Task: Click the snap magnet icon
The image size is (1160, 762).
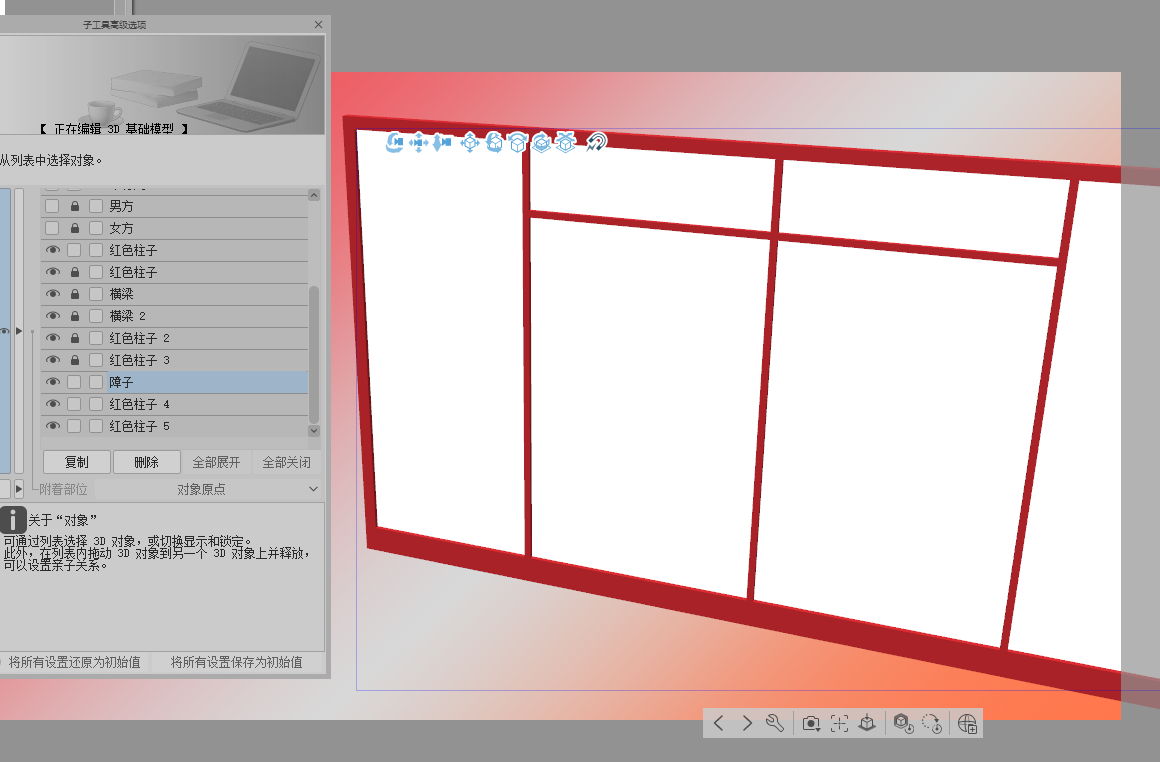Action: click(x=596, y=143)
